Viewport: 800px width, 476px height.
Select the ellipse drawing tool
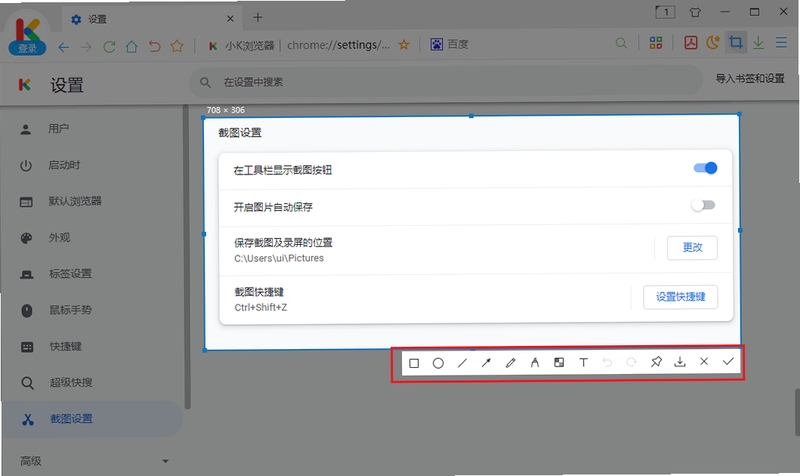438,363
